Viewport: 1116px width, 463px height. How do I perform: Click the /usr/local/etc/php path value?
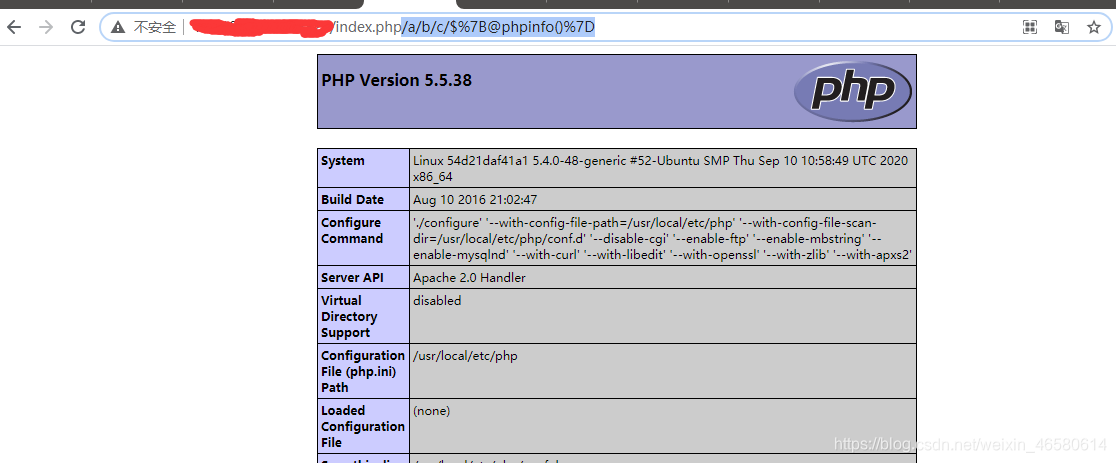[x=465, y=356]
